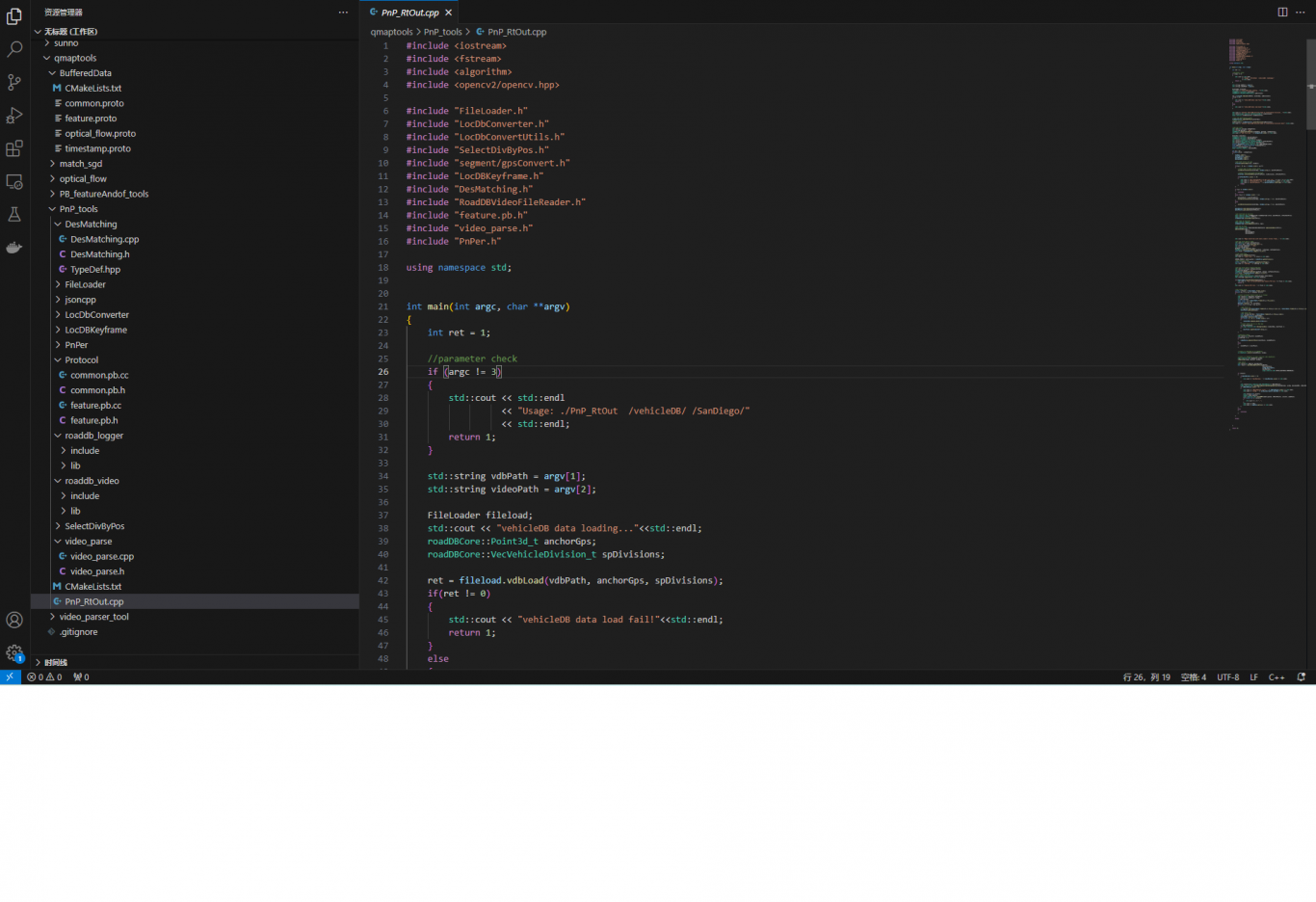The image size is (1316, 902).
Task: Click the remote window indicator in status bar
Action: tap(10, 677)
